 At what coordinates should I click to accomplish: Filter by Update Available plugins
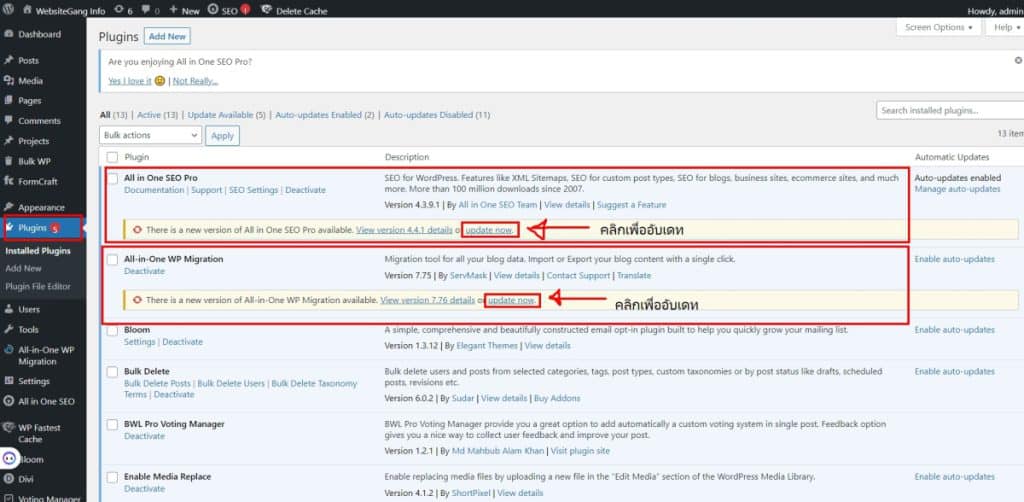[227, 115]
